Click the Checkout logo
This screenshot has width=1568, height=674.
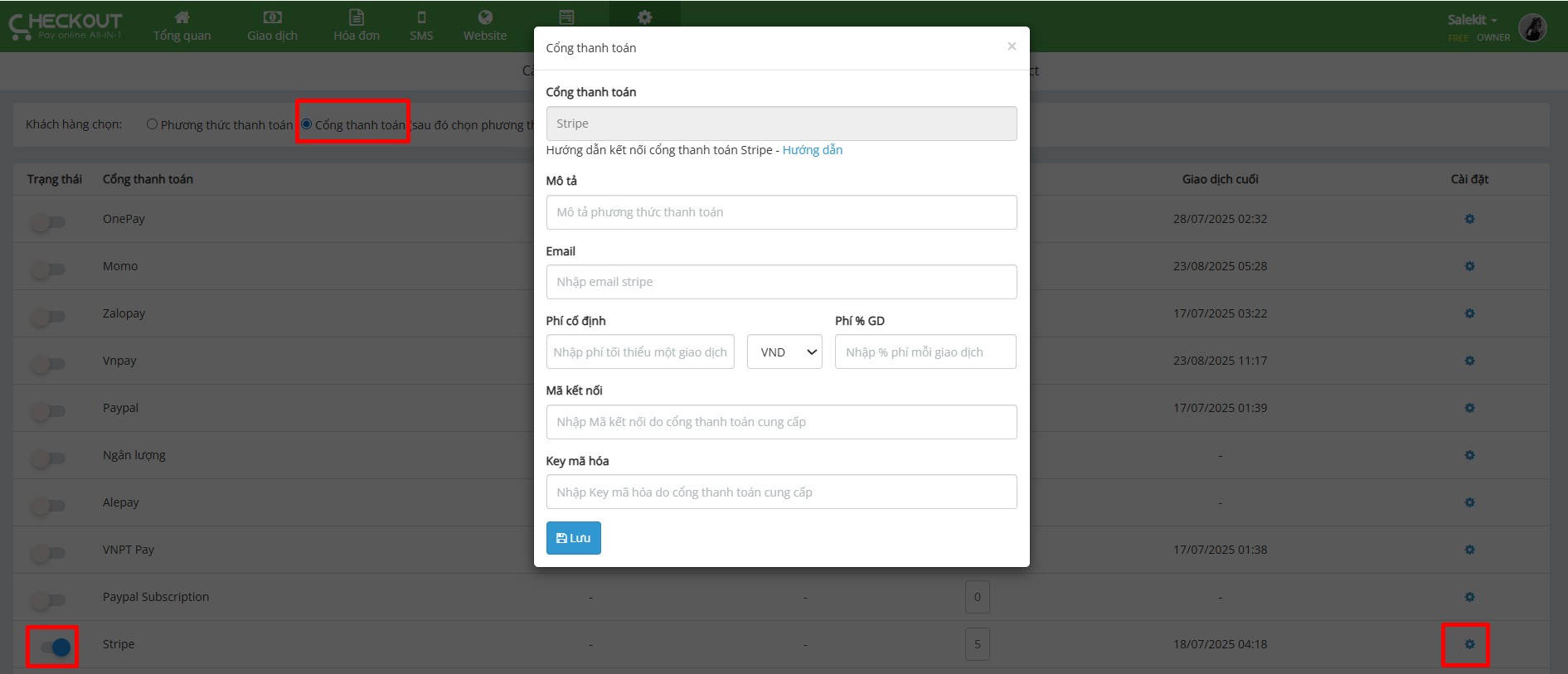[66, 26]
